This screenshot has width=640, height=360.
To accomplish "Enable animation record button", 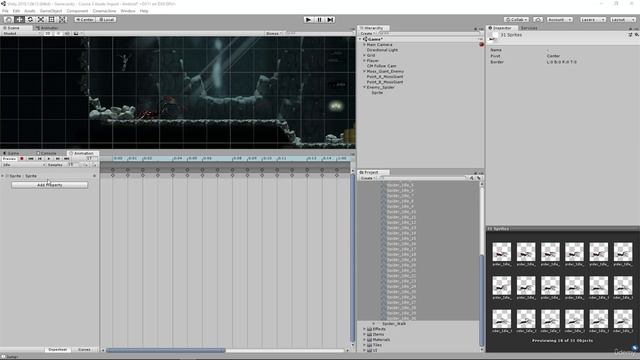I will pos(22,159).
